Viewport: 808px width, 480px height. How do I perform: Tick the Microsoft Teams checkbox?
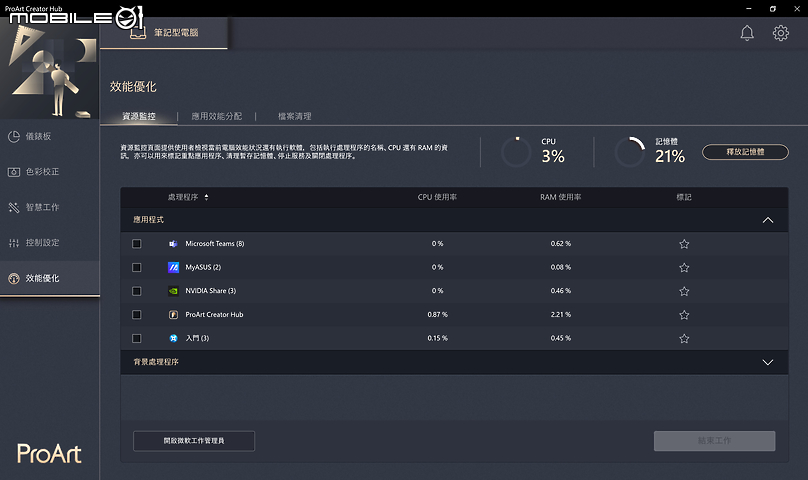click(x=137, y=244)
